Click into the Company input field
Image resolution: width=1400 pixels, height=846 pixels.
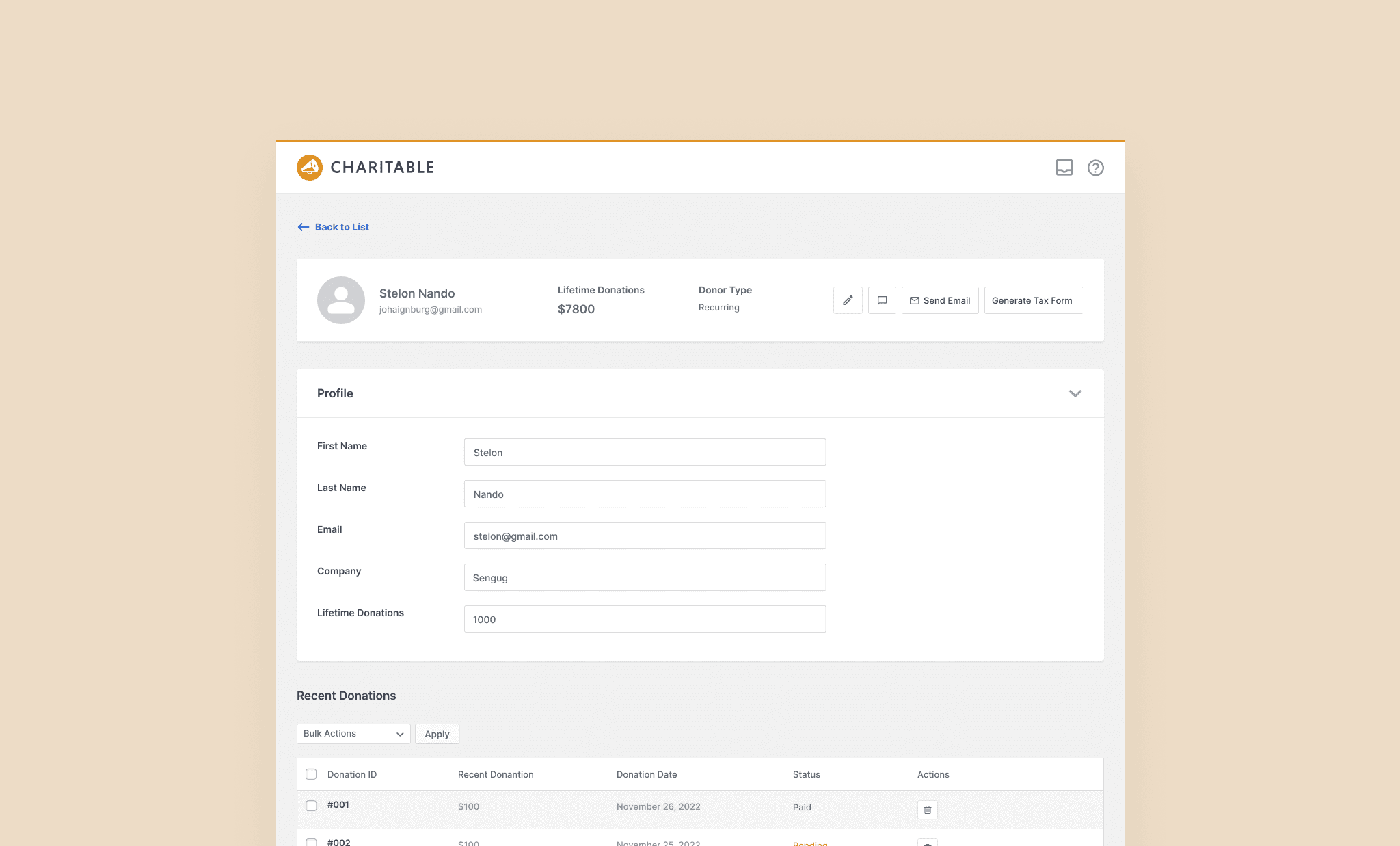(644, 577)
